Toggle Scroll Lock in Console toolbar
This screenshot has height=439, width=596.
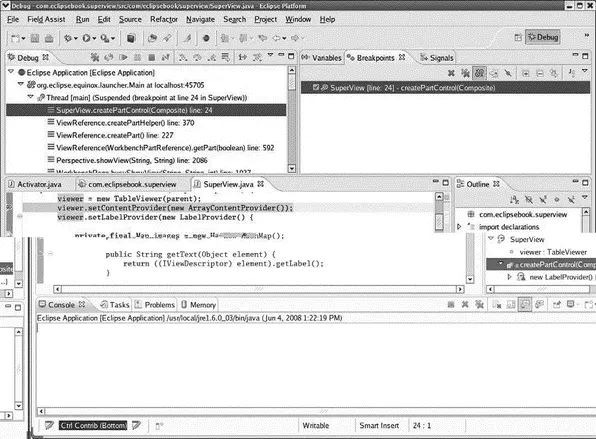(x=510, y=304)
